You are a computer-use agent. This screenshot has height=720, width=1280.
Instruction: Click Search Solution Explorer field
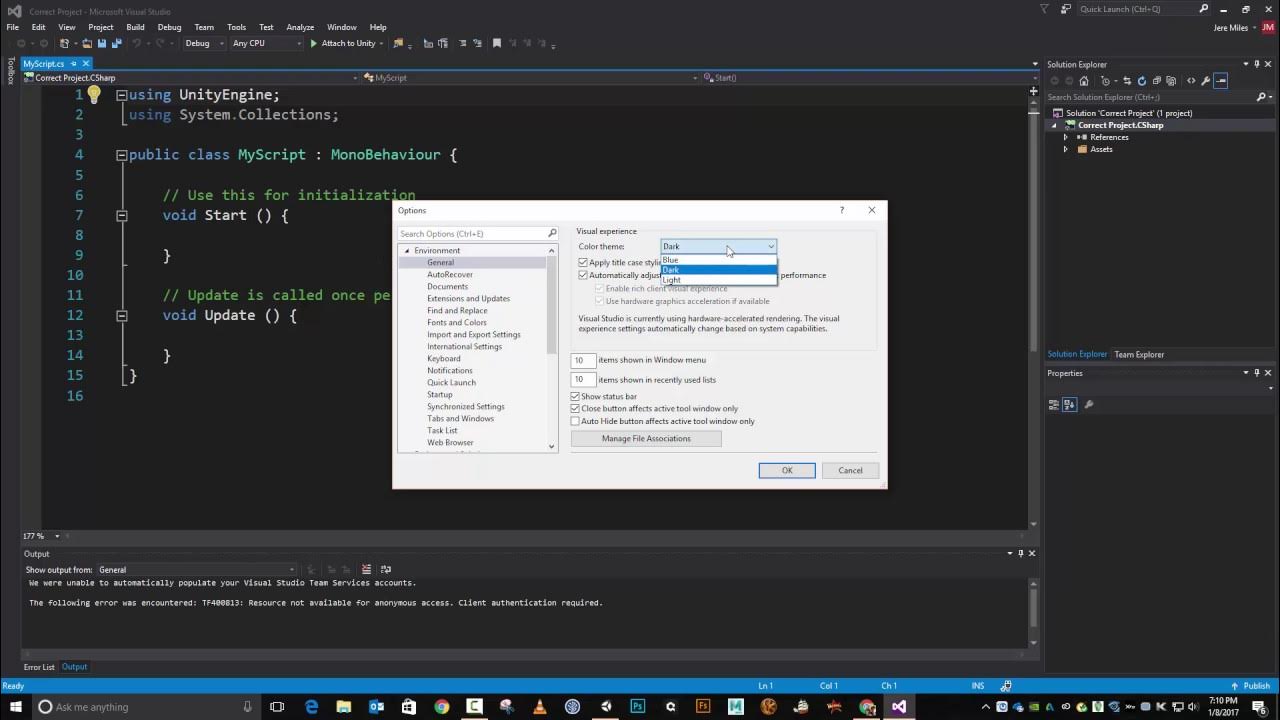click(1159, 97)
